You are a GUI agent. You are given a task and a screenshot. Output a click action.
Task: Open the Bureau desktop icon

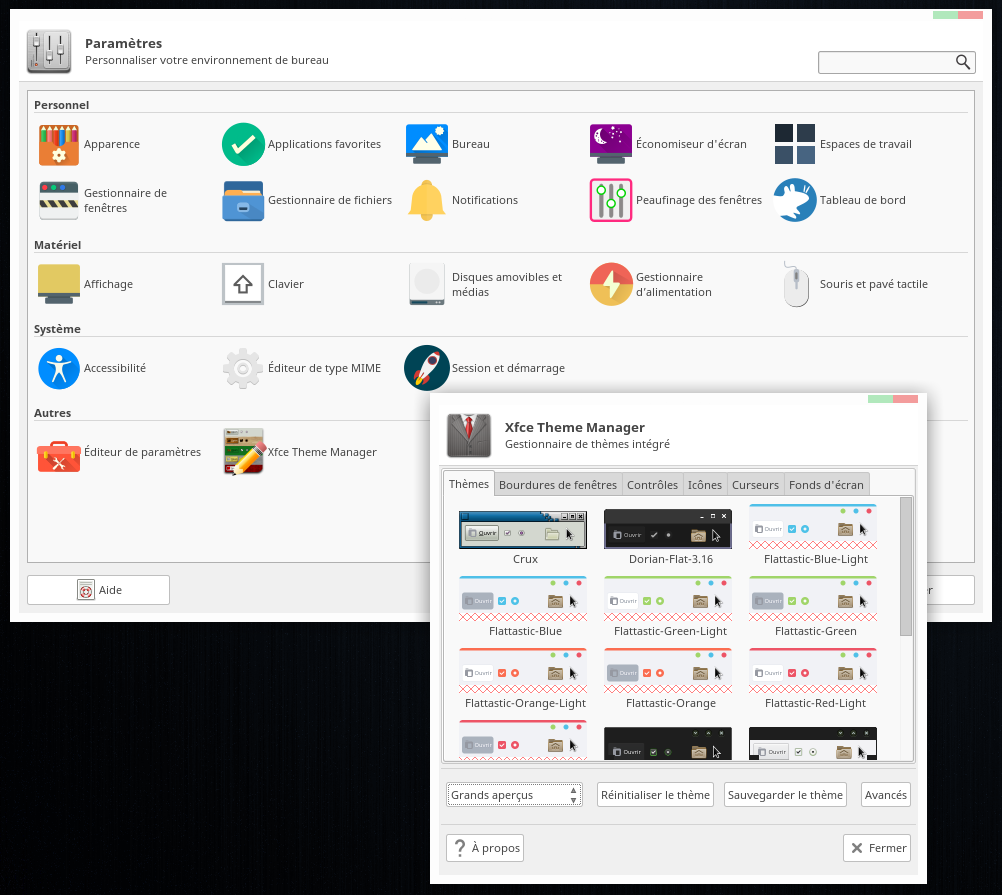427,144
